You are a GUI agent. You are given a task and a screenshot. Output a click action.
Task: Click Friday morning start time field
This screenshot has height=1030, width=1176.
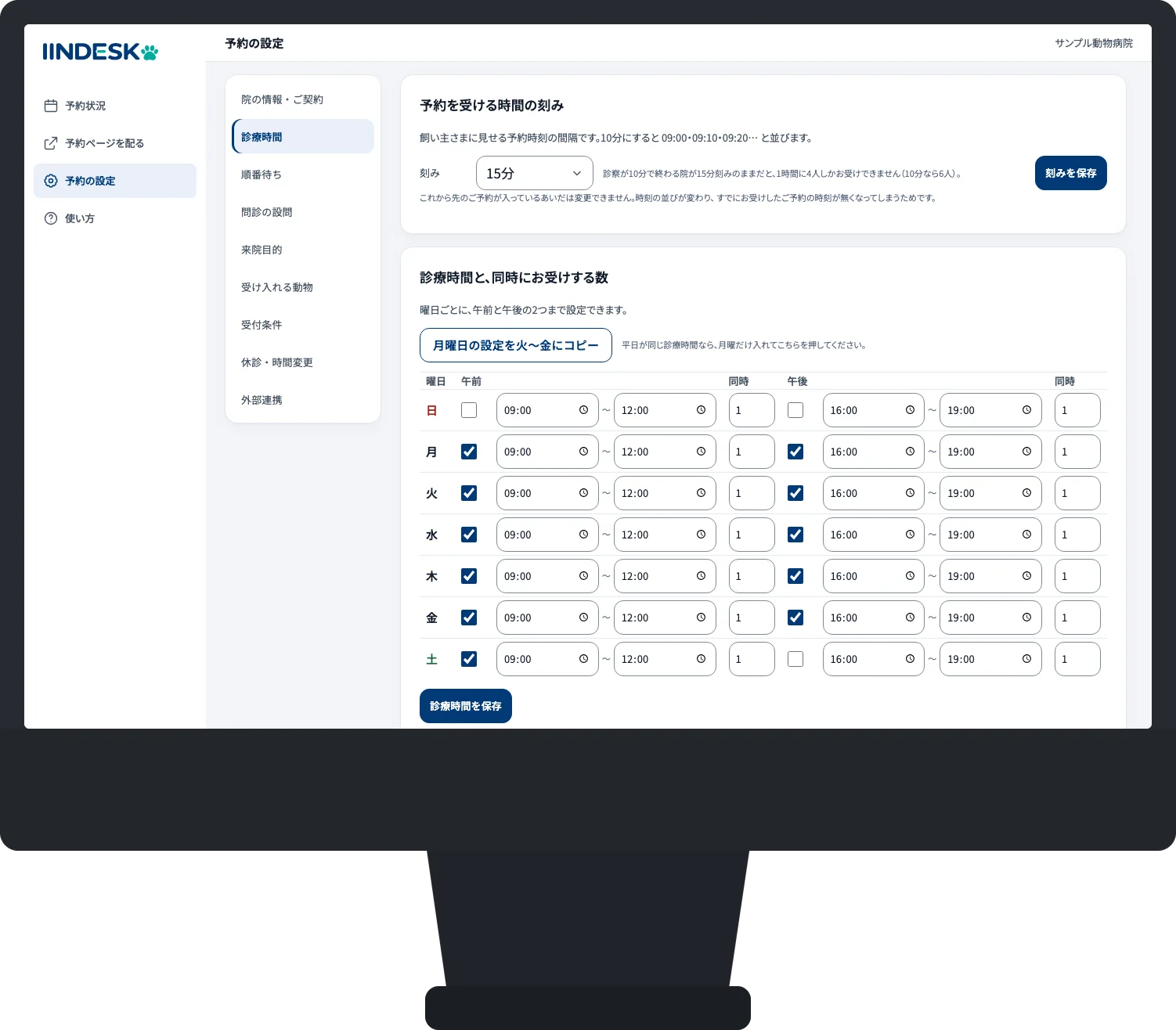coord(547,618)
